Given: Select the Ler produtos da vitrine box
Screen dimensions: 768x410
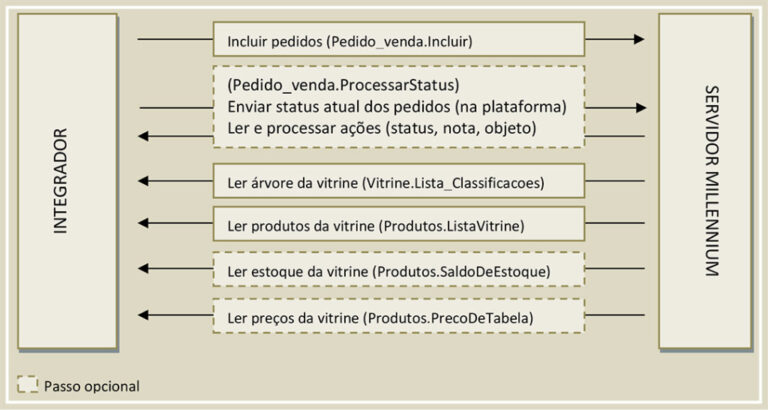Looking at the screenshot, I should (x=398, y=226).
